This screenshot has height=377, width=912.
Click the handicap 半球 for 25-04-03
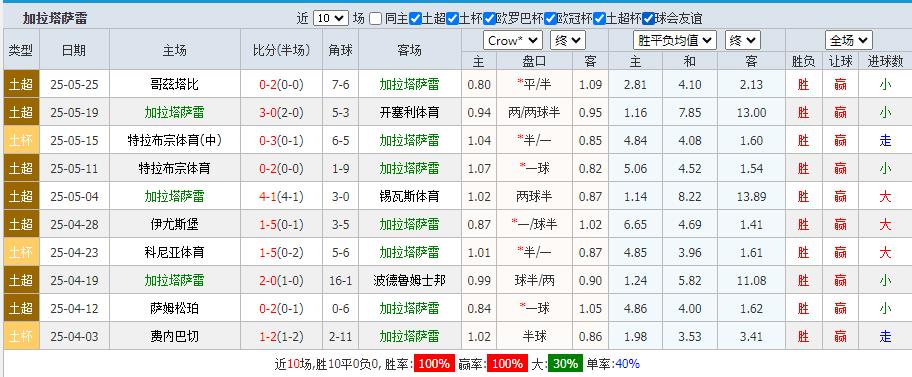point(534,336)
